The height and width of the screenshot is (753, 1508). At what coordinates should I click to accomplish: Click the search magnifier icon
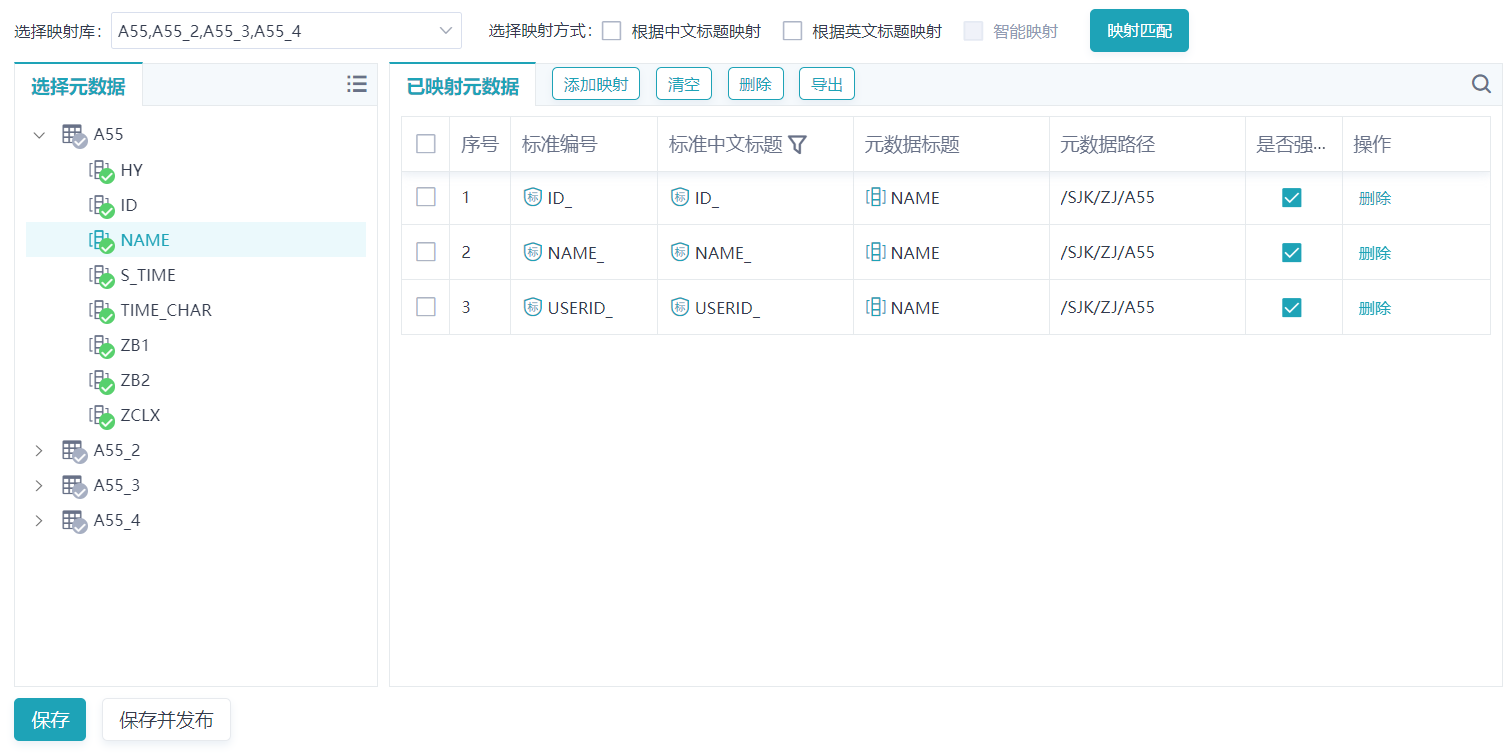coord(1481,85)
